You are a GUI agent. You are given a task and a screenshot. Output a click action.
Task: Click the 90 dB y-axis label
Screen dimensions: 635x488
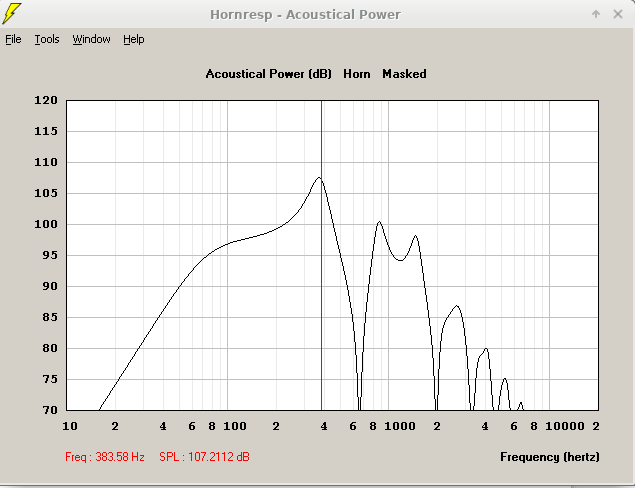coord(50,286)
